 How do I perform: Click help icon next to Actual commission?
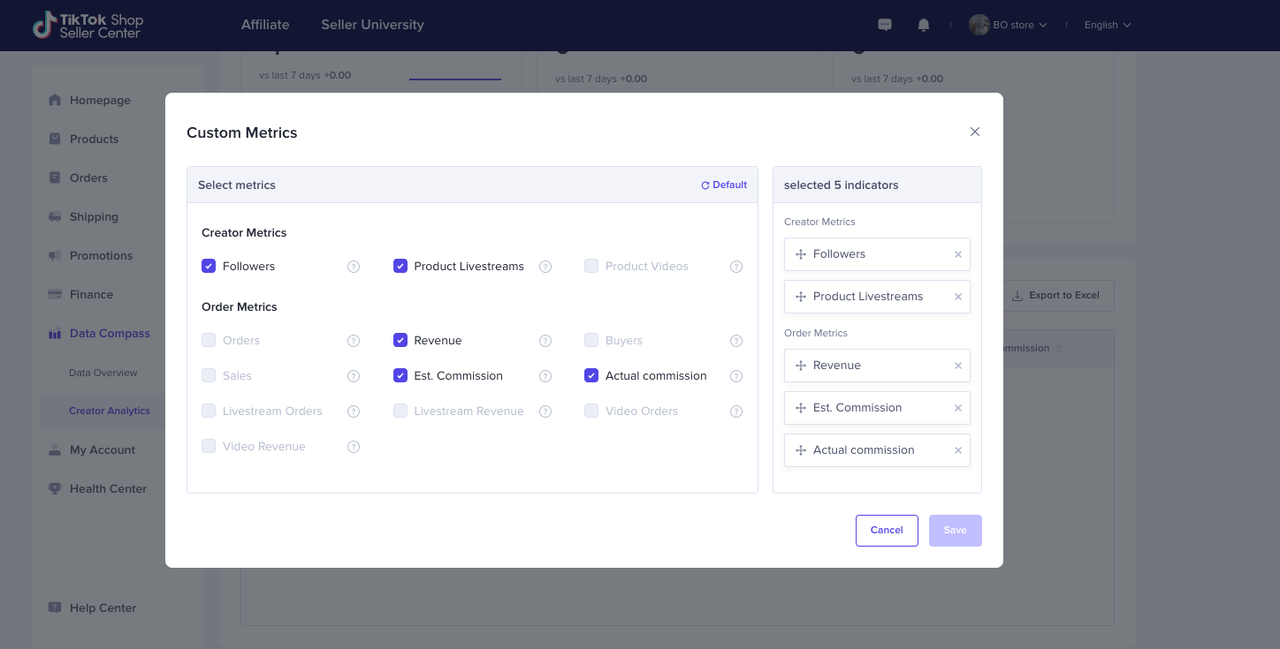coord(736,376)
